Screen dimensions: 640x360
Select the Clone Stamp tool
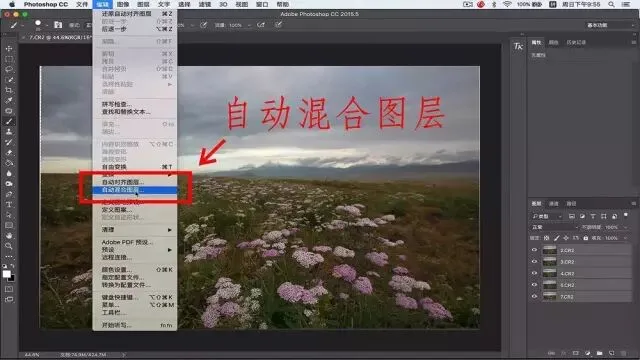[x=9, y=132]
